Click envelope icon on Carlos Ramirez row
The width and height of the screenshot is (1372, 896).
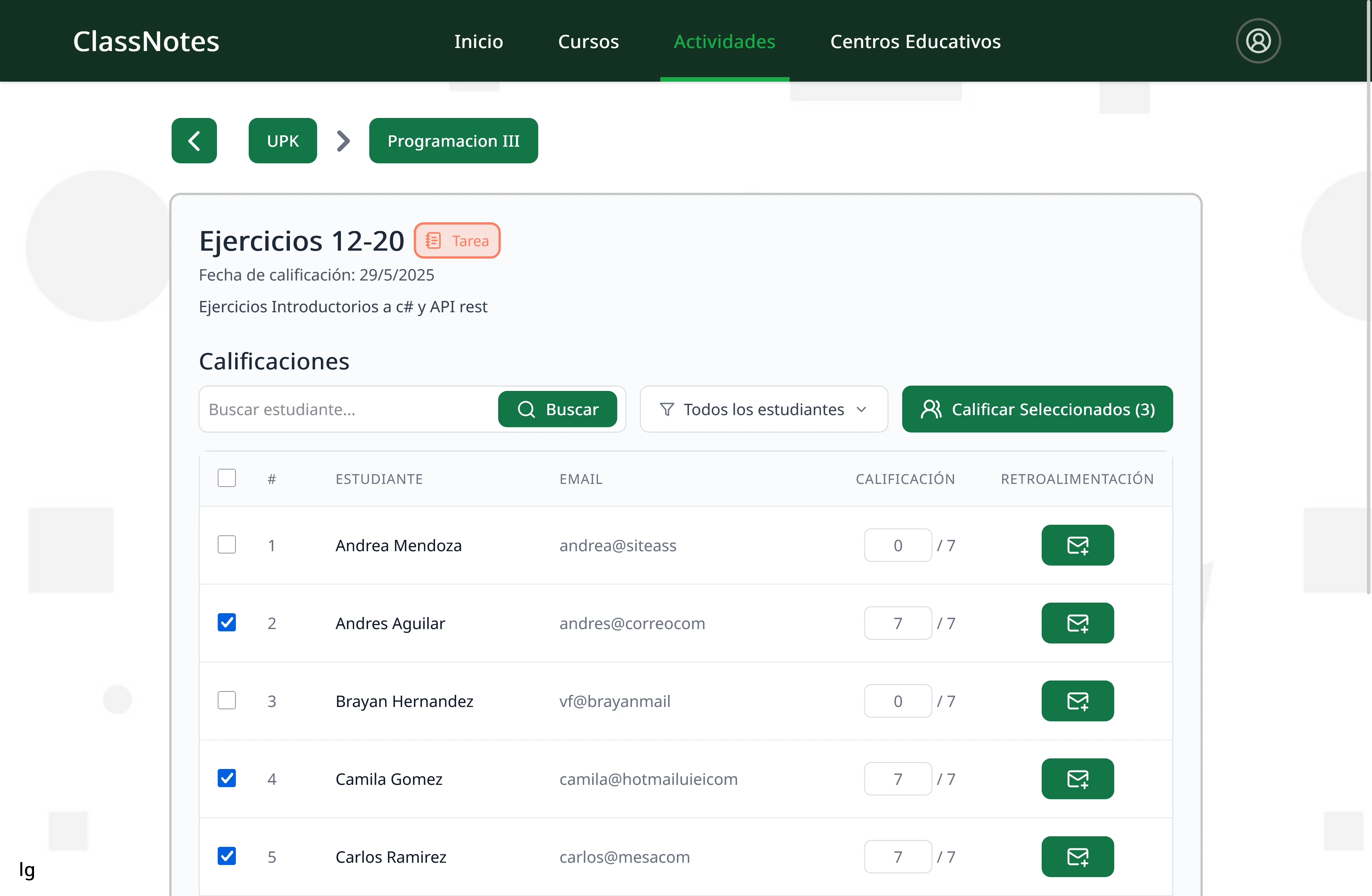click(1078, 857)
